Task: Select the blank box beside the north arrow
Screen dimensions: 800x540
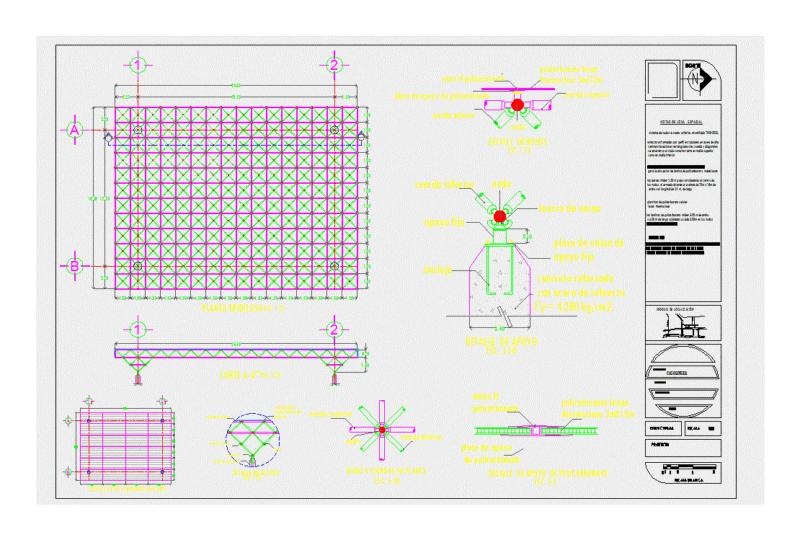Action: pyautogui.click(x=663, y=80)
